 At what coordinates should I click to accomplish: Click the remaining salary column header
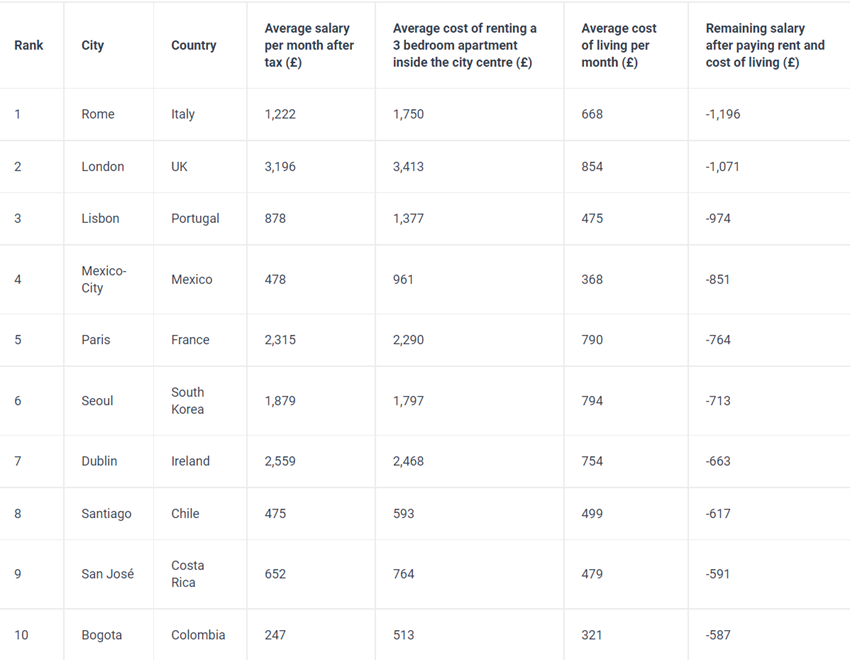point(765,46)
